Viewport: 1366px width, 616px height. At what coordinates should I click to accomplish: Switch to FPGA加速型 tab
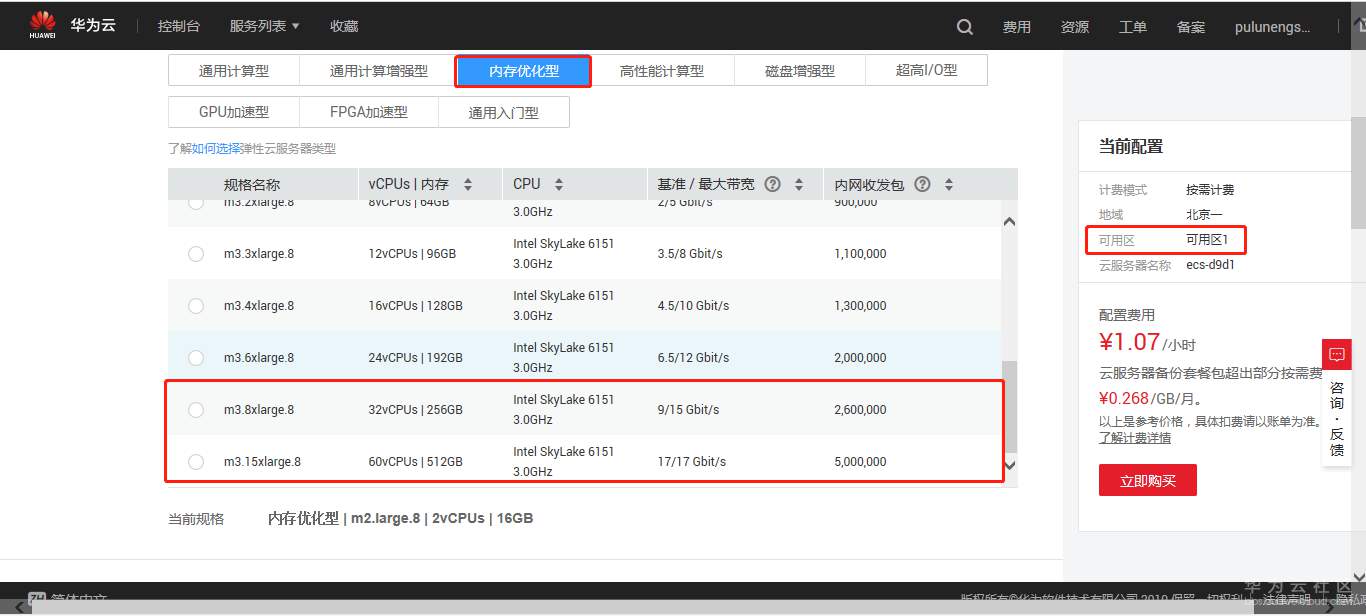pos(369,112)
